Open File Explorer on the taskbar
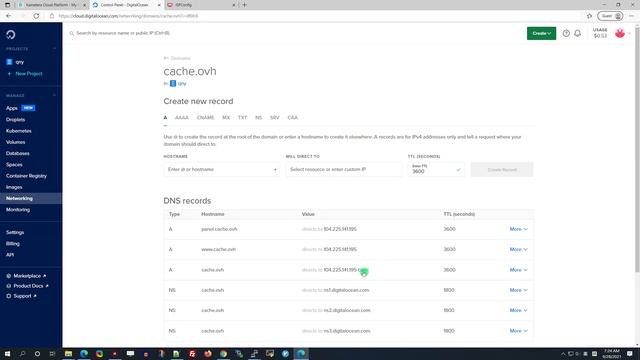The height and width of the screenshot is (360, 640). (68, 353)
